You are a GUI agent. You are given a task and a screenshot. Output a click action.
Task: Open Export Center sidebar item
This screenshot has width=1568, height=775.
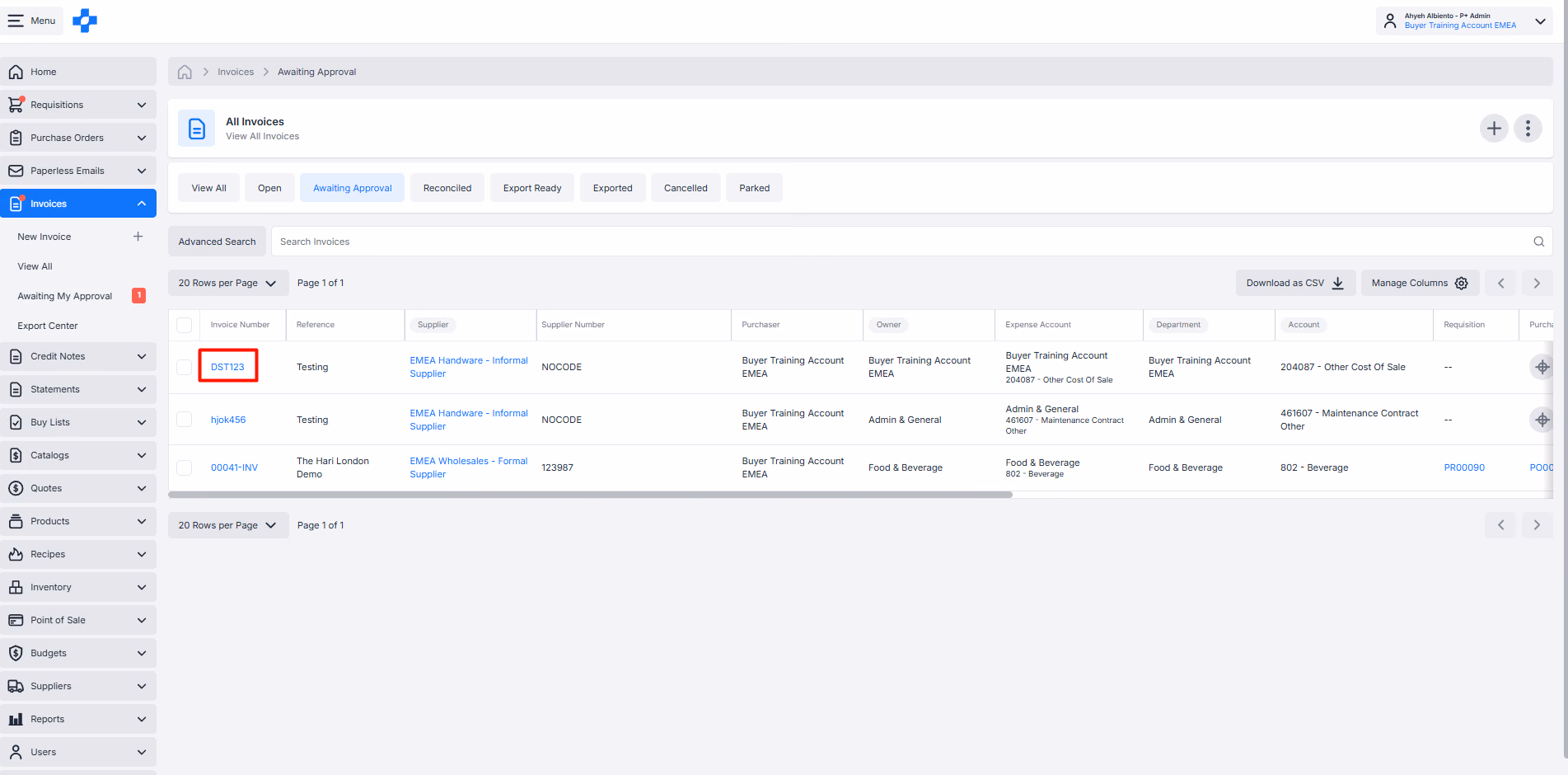click(x=48, y=326)
